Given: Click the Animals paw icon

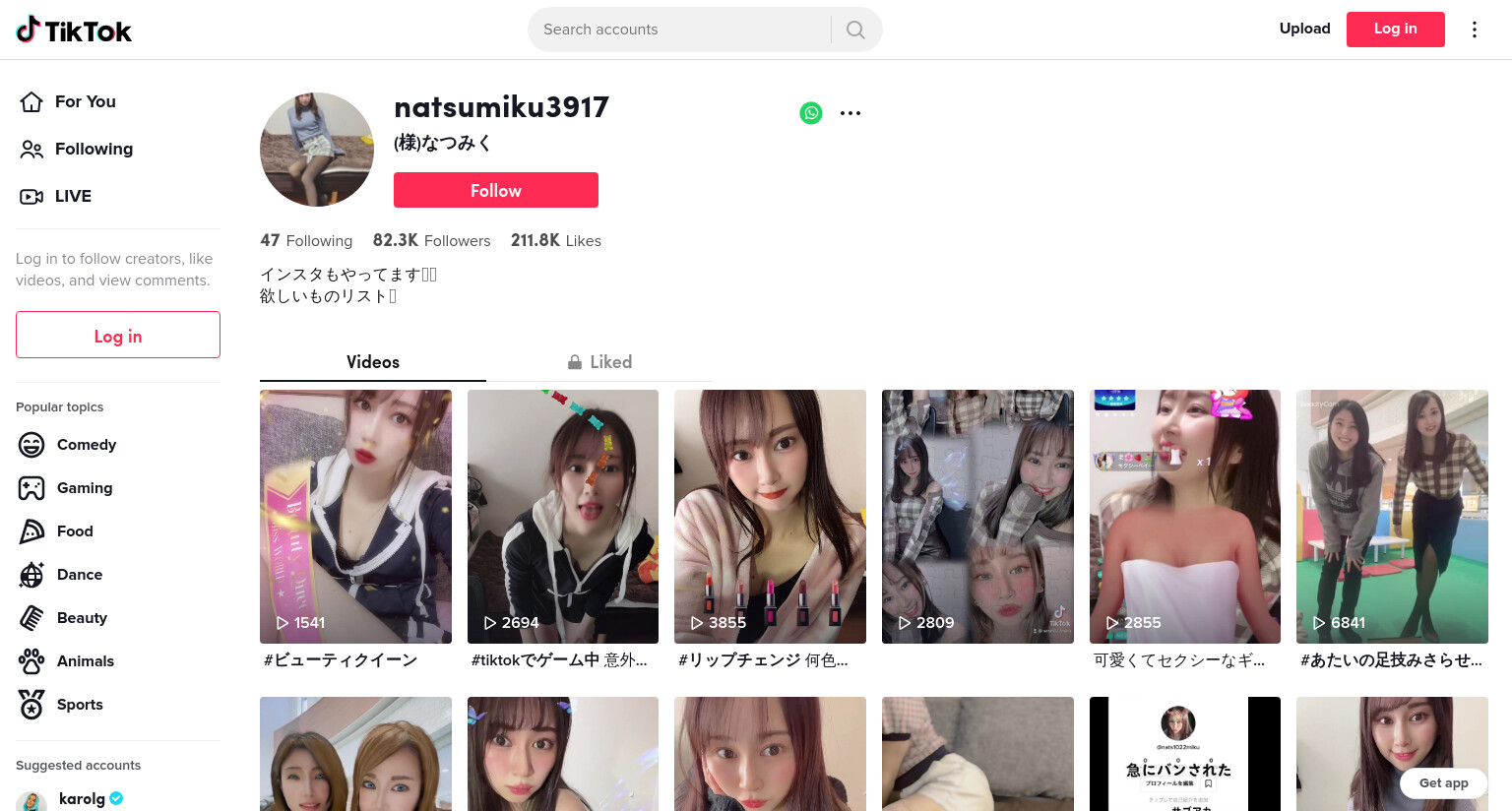Looking at the screenshot, I should 31,661.
